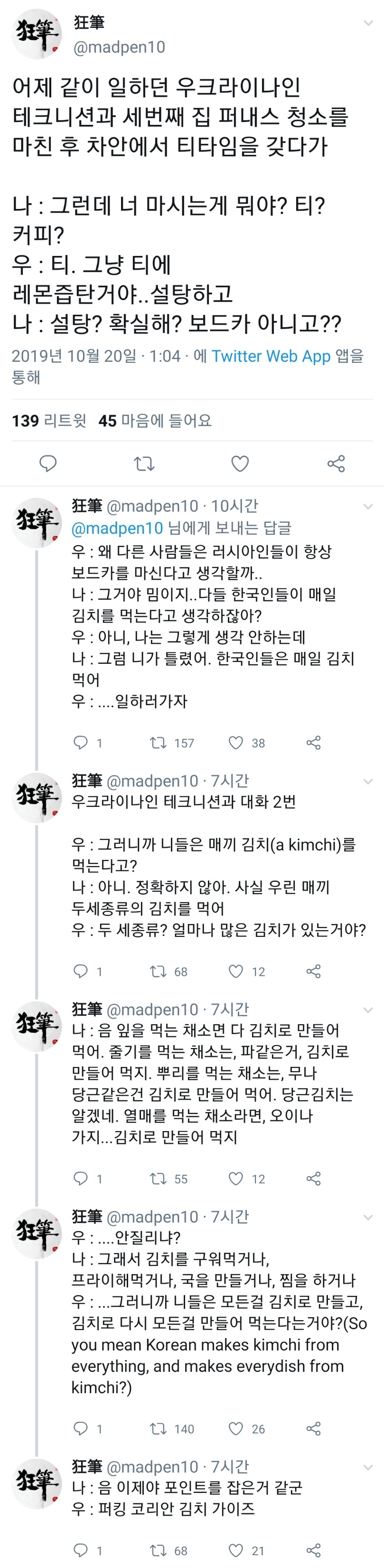The width and height of the screenshot is (384, 1568).
Task: Reply to the main tweet via speech bubble icon
Action: coord(48,464)
